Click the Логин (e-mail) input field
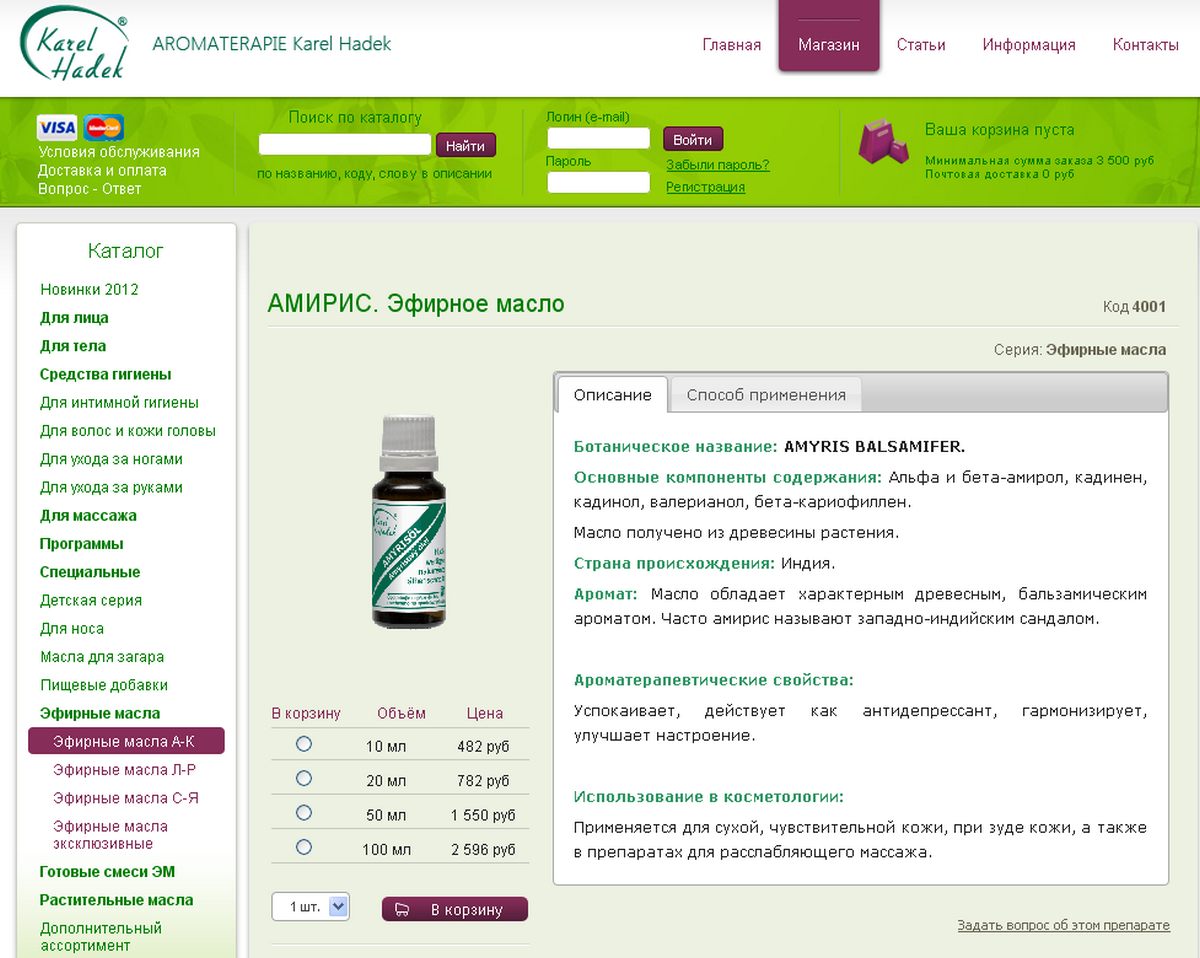The width and height of the screenshot is (1200, 958). click(x=599, y=139)
